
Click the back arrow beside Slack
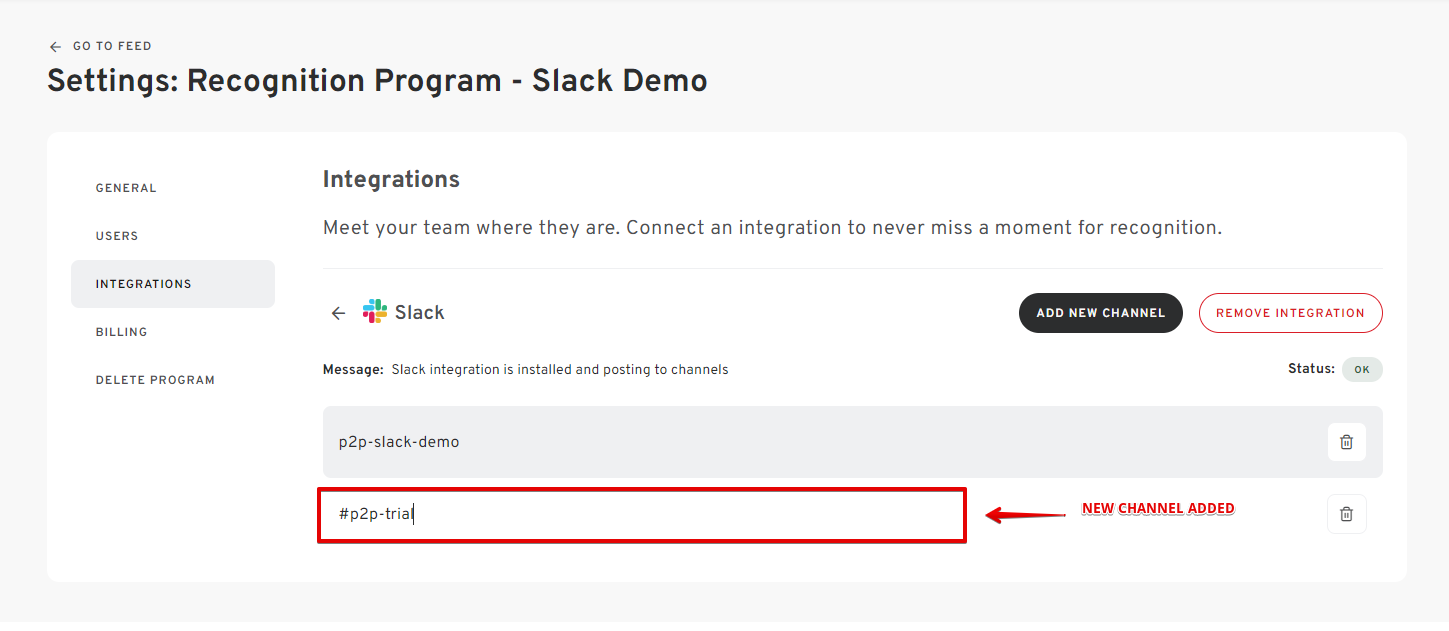click(x=338, y=313)
